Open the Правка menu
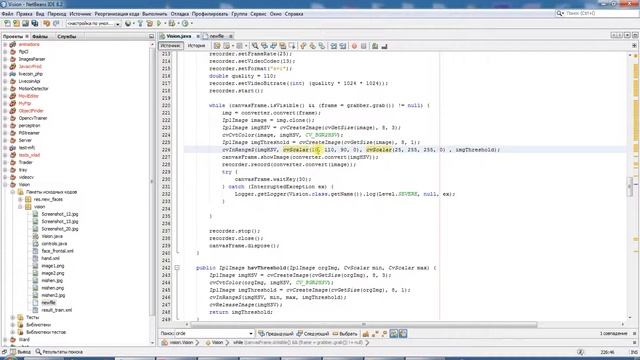640x360 pixels. [24, 14]
